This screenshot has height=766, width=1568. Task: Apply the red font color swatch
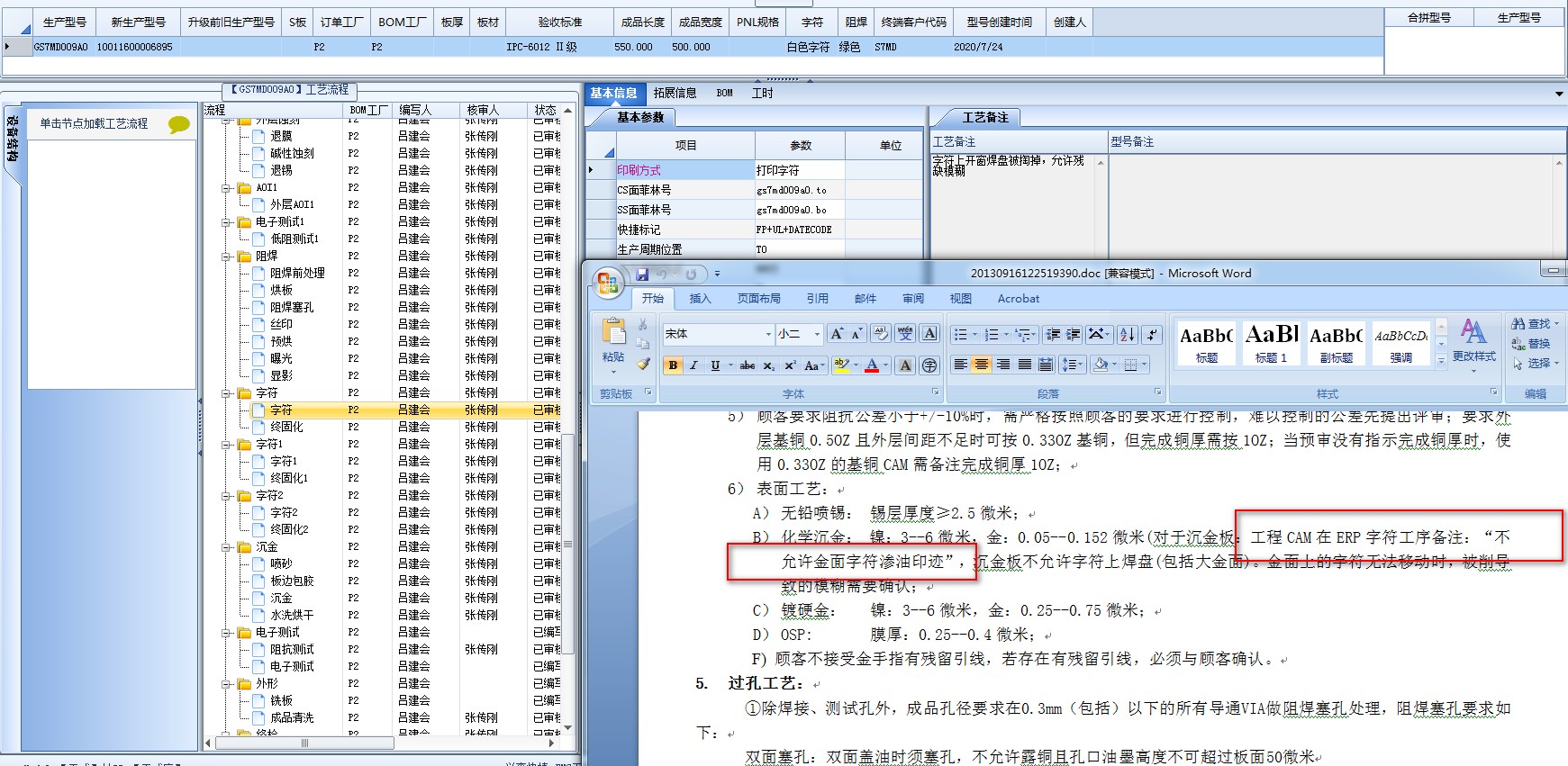click(x=872, y=365)
